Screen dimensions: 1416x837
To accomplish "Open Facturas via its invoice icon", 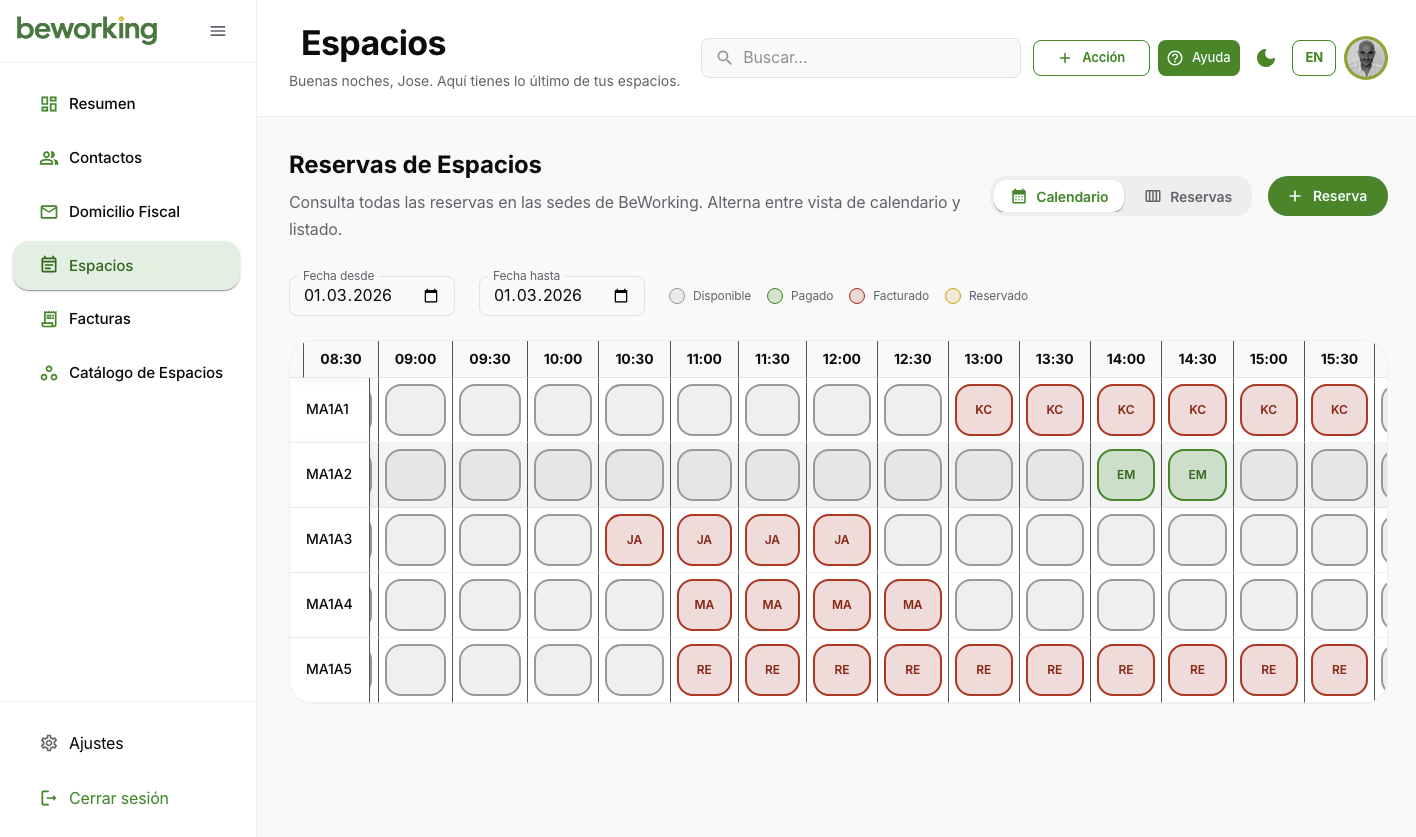I will (x=48, y=318).
